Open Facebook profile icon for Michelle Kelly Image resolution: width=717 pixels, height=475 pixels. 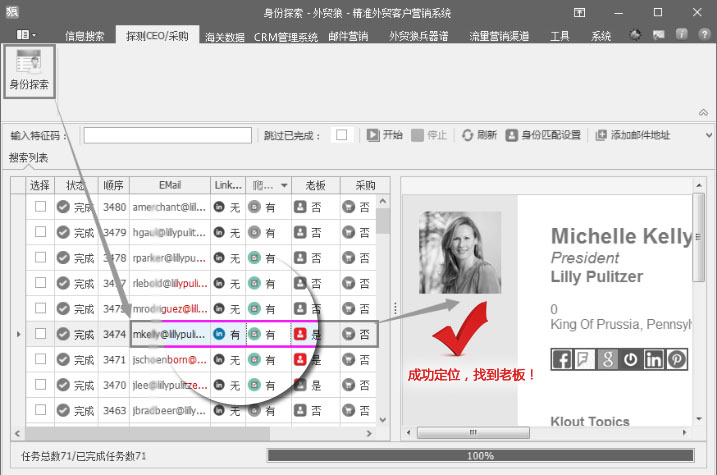(562, 359)
